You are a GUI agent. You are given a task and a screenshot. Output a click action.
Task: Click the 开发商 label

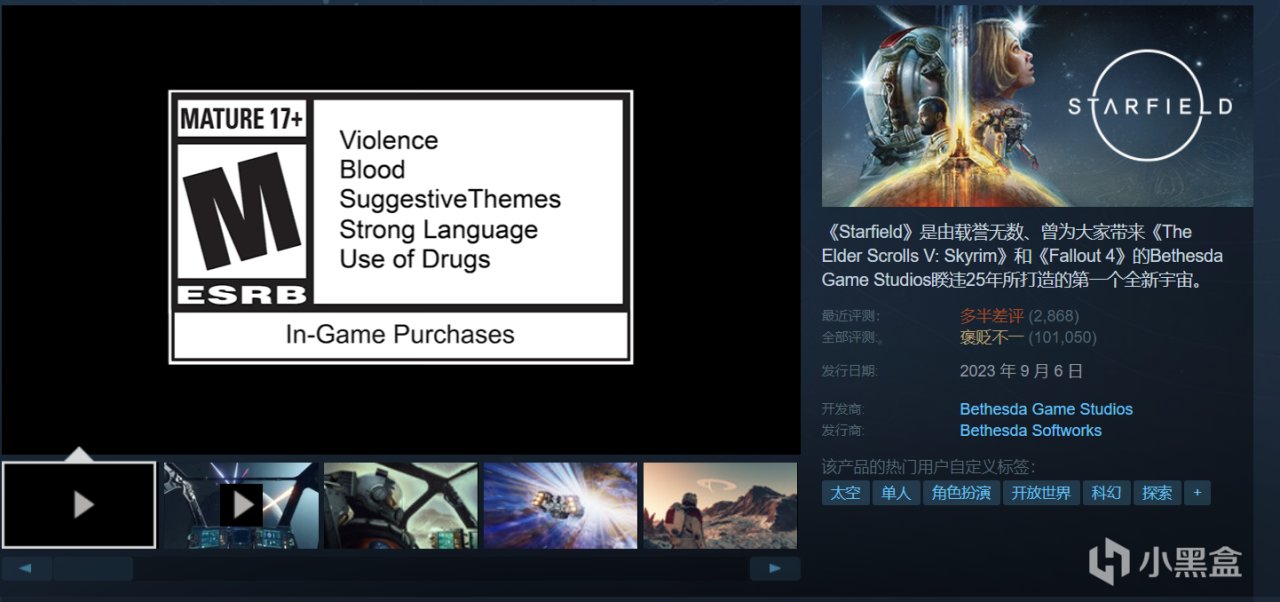click(x=843, y=409)
